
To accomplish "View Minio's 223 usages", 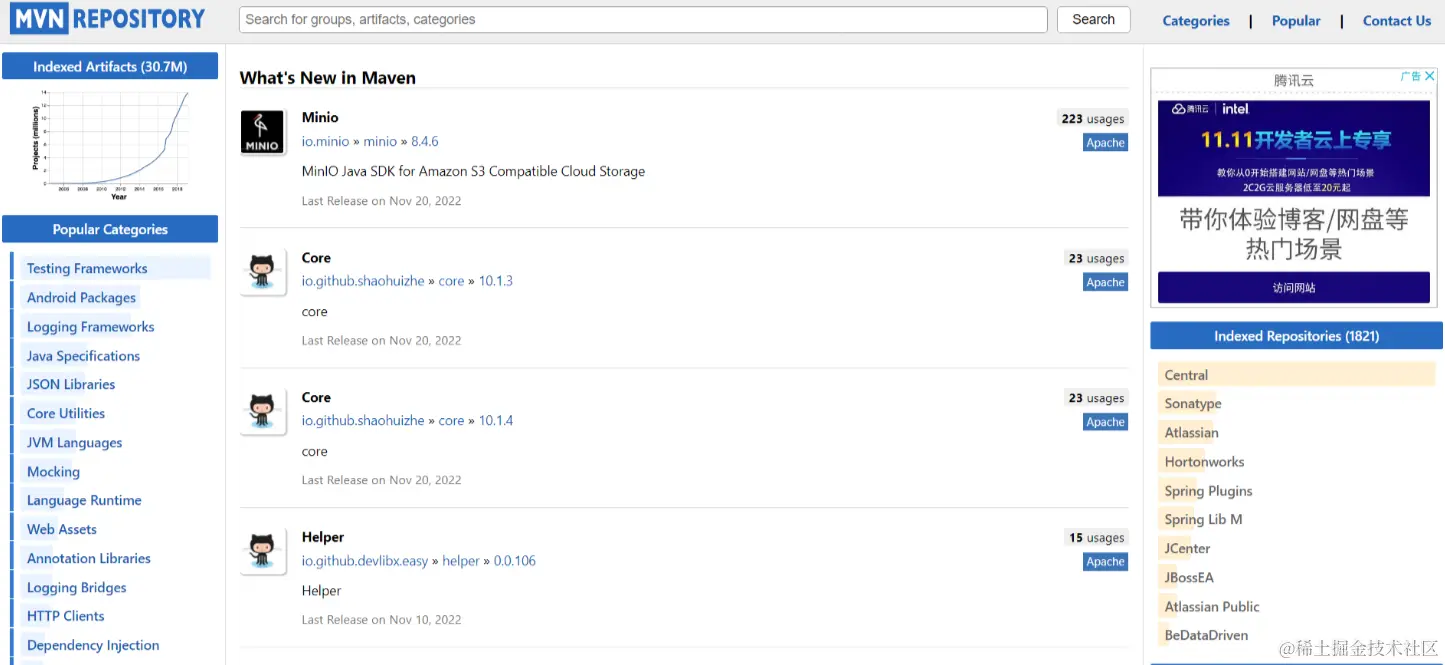I will coord(1093,118).
